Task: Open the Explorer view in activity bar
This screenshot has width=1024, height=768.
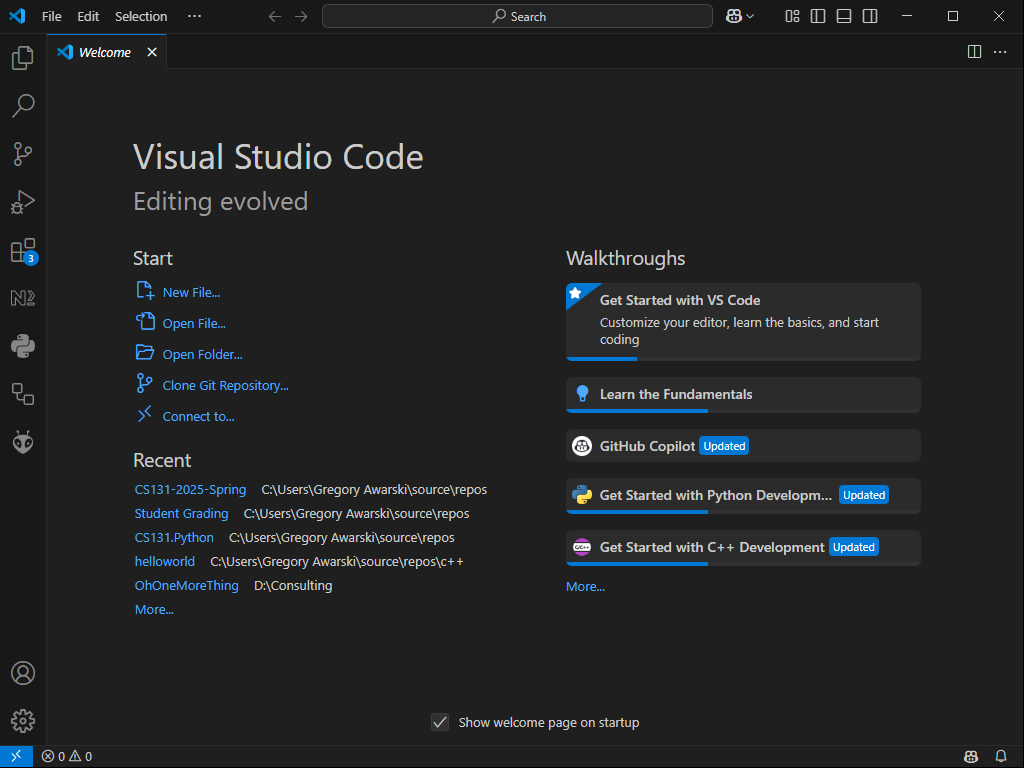Action: coord(23,57)
